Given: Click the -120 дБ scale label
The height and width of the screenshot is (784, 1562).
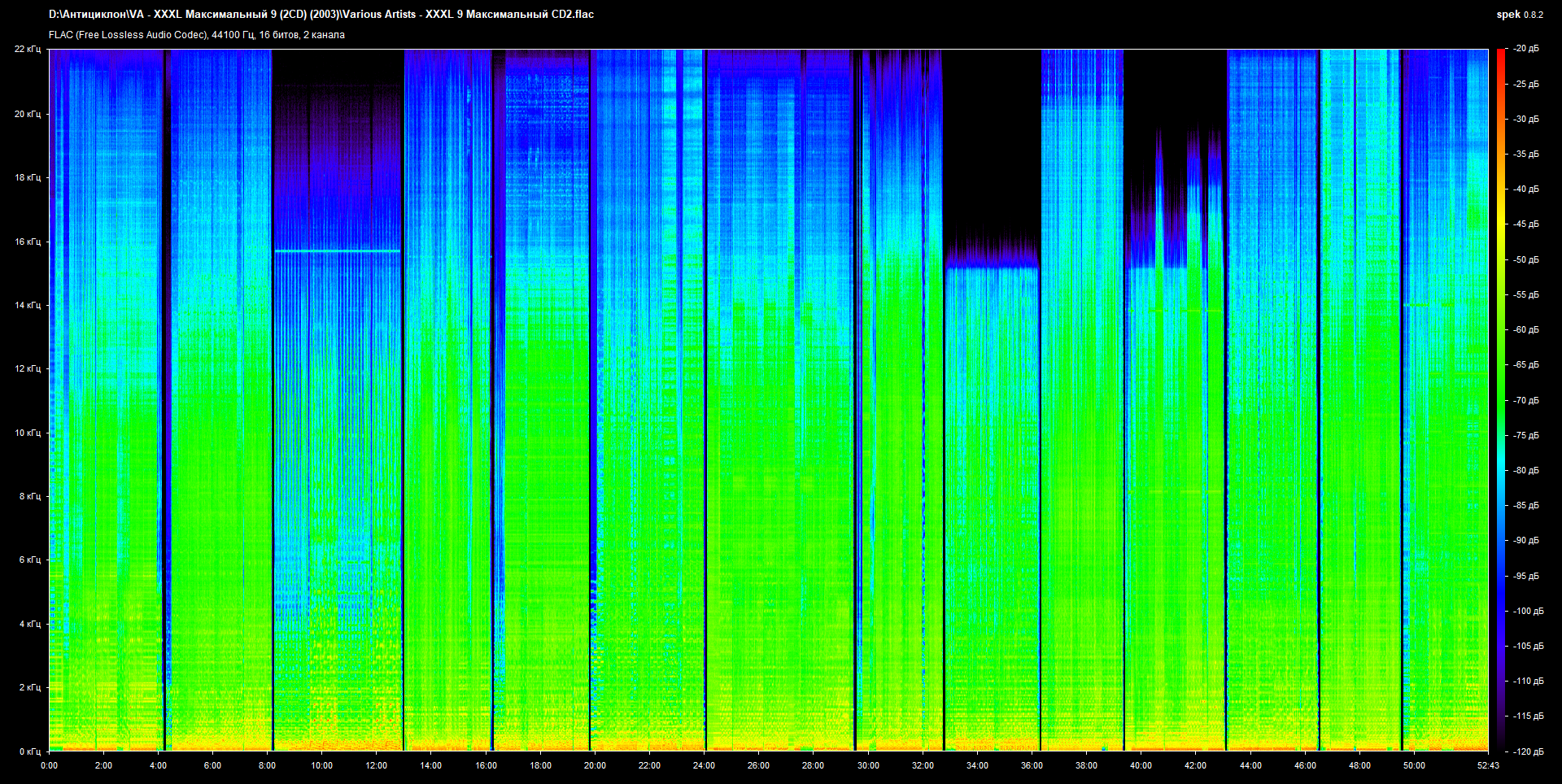Looking at the screenshot, I should (1526, 751).
